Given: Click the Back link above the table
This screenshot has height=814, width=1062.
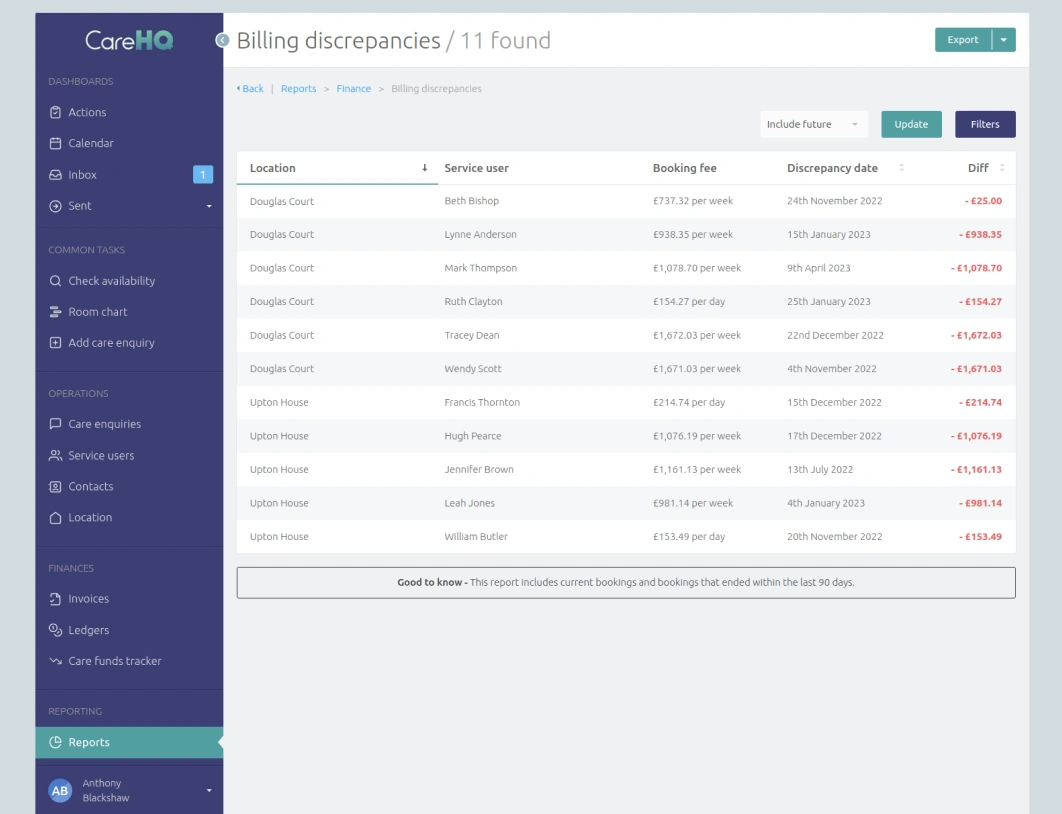Looking at the screenshot, I should (251, 88).
